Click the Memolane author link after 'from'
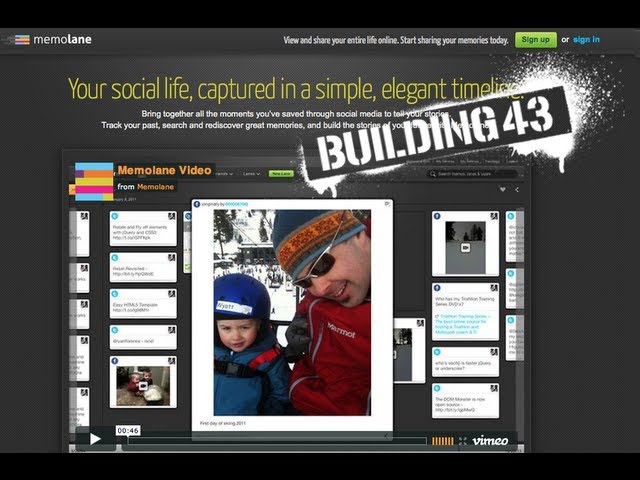This screenshot has width=640, height=480. point(156,187)
